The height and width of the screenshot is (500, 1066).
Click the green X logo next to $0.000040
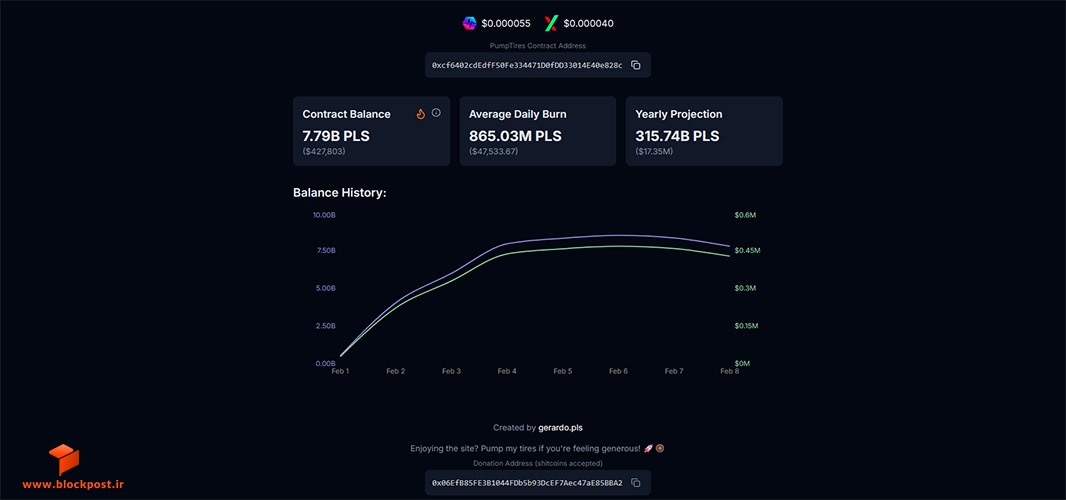[551, 23]
